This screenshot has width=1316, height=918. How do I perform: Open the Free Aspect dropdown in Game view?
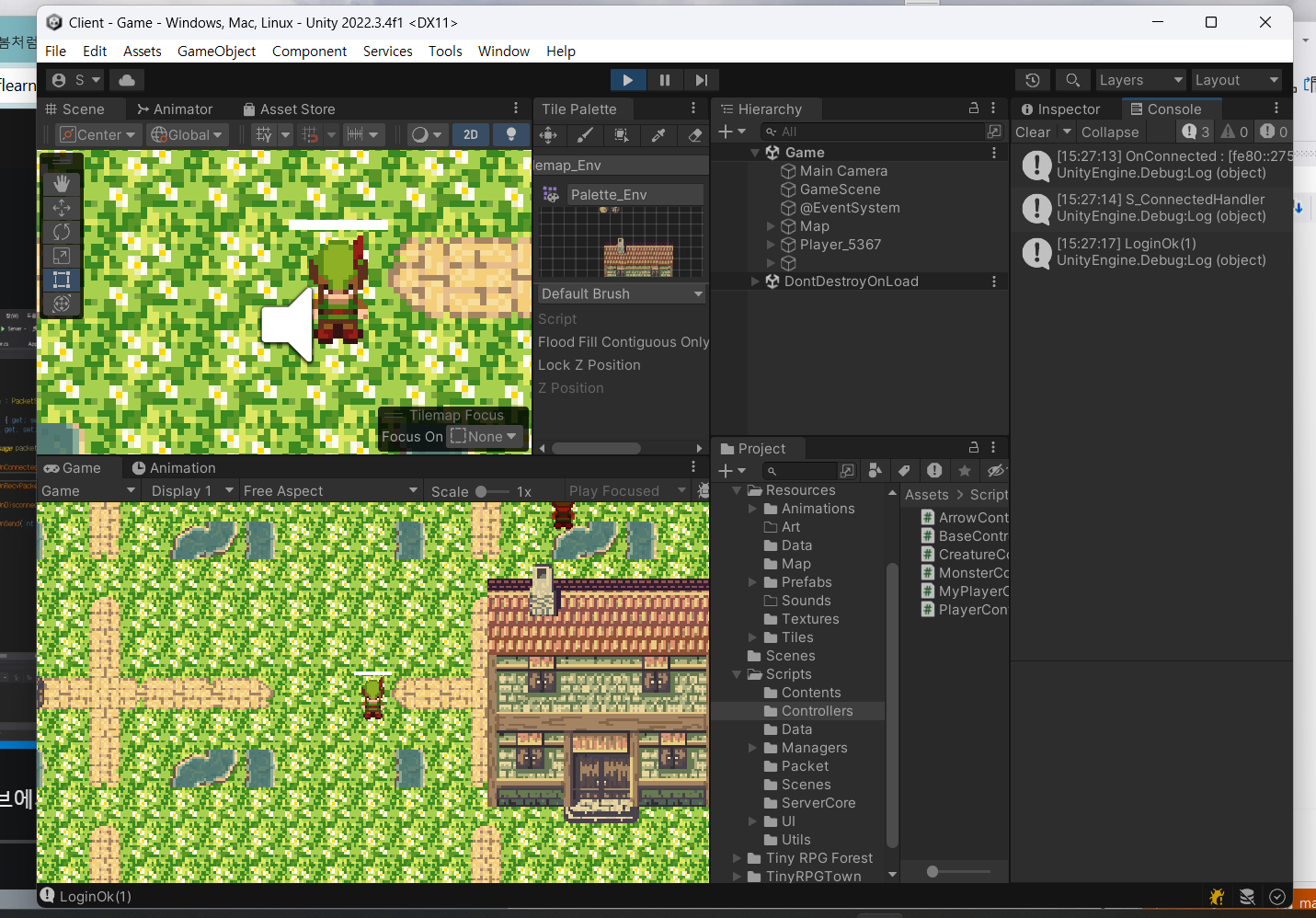[x=330, y=491]
